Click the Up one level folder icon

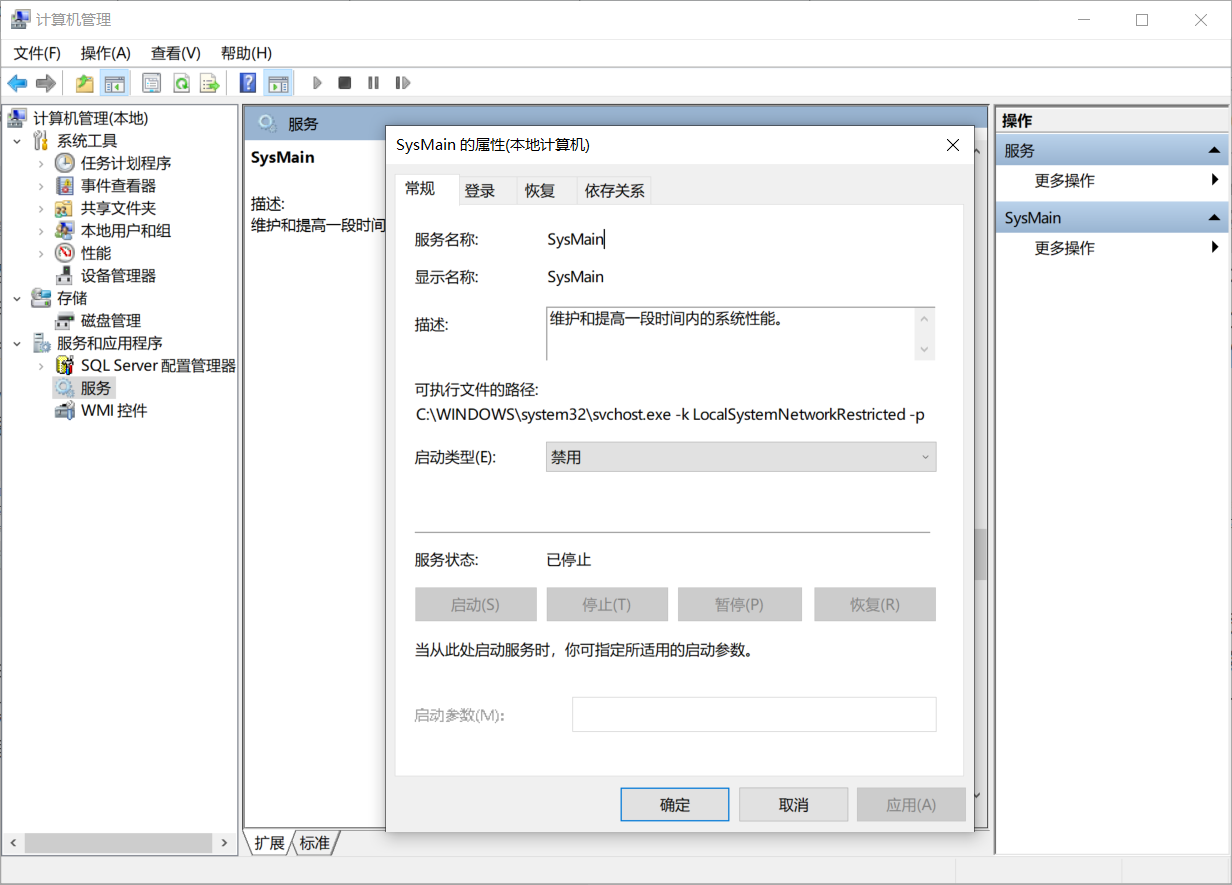pyautogui.click(x=85, y=83)
